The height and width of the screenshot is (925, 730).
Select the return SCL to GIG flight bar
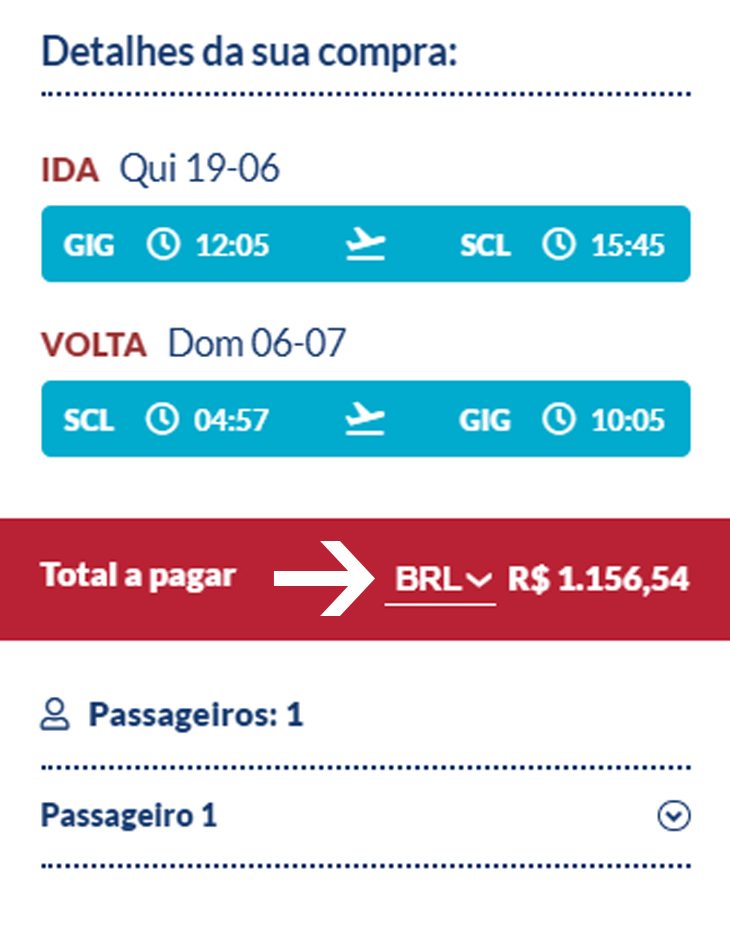click(366, 419)
